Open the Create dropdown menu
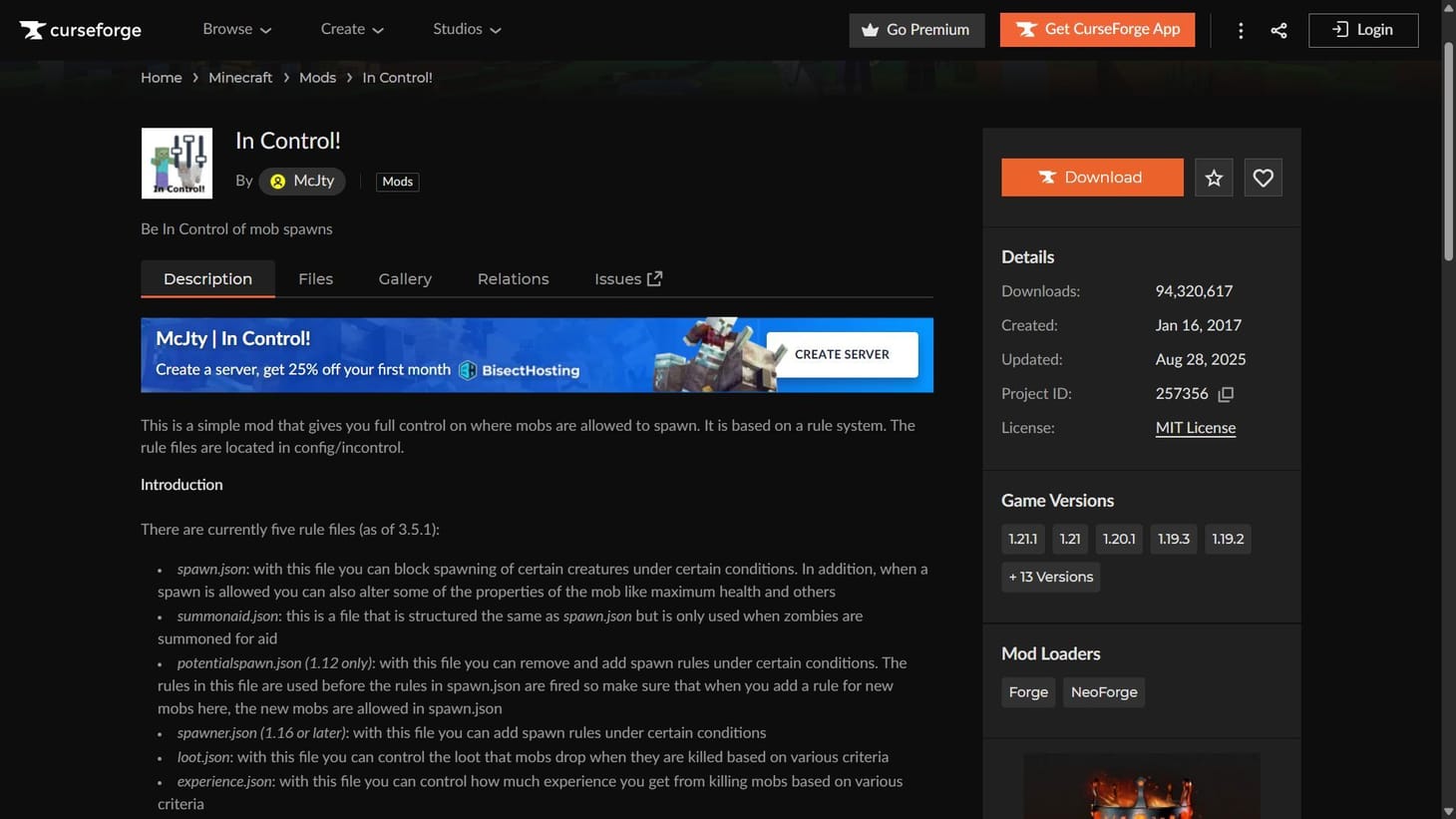Image resolution: width=1456 pixels, height=819 pixels. coord(352,29)
